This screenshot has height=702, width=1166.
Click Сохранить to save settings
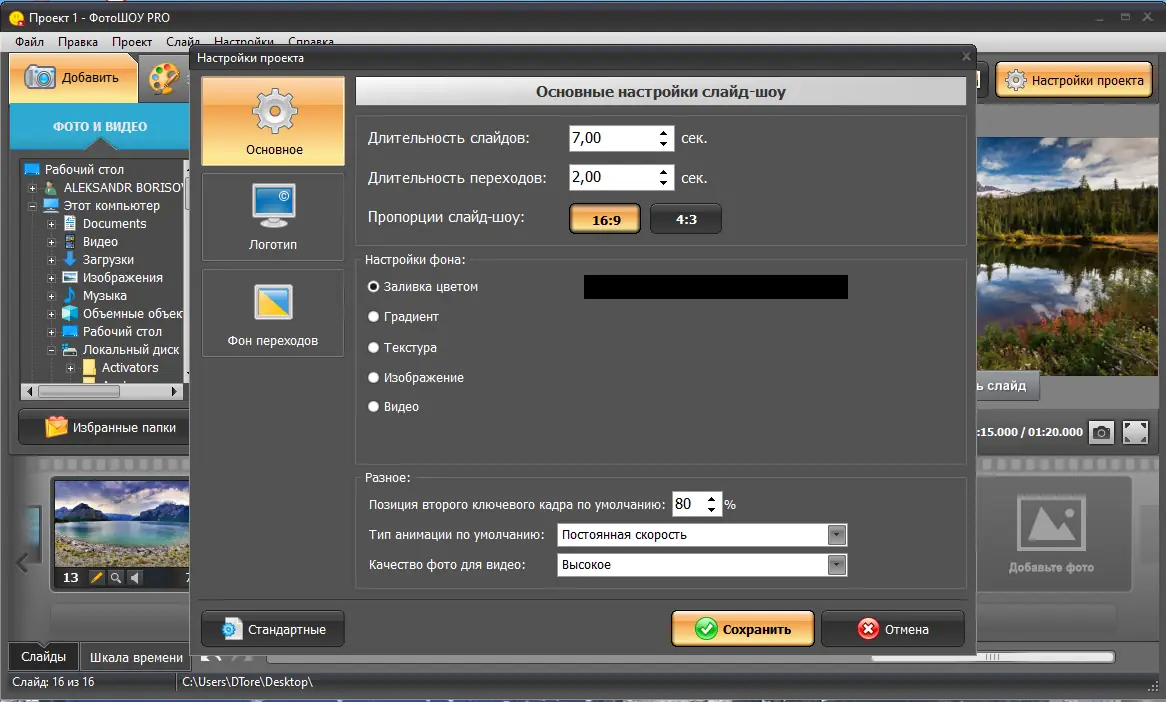[743, 629]
